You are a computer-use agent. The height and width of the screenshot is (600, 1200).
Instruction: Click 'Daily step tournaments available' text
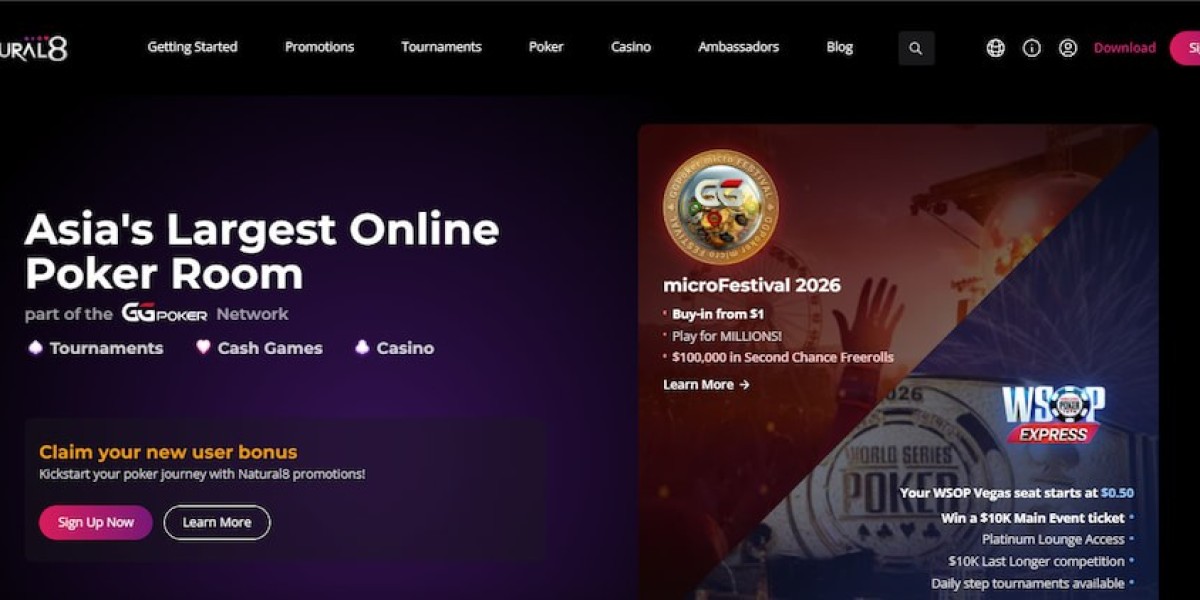click(x=1028, y=583)
